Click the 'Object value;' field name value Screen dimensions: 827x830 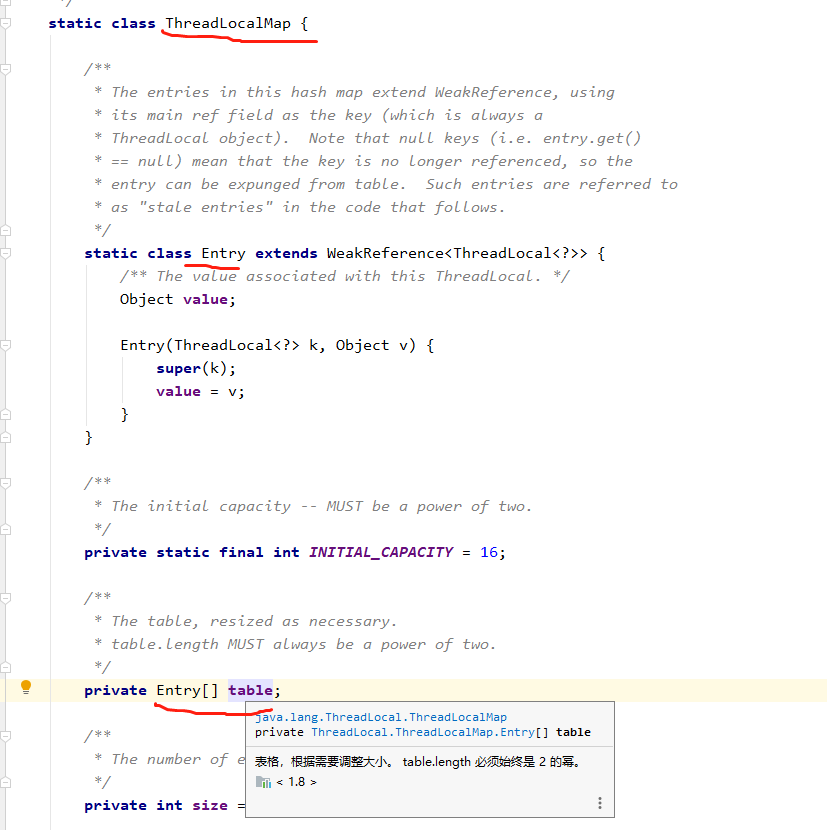[x=205, y=300]
